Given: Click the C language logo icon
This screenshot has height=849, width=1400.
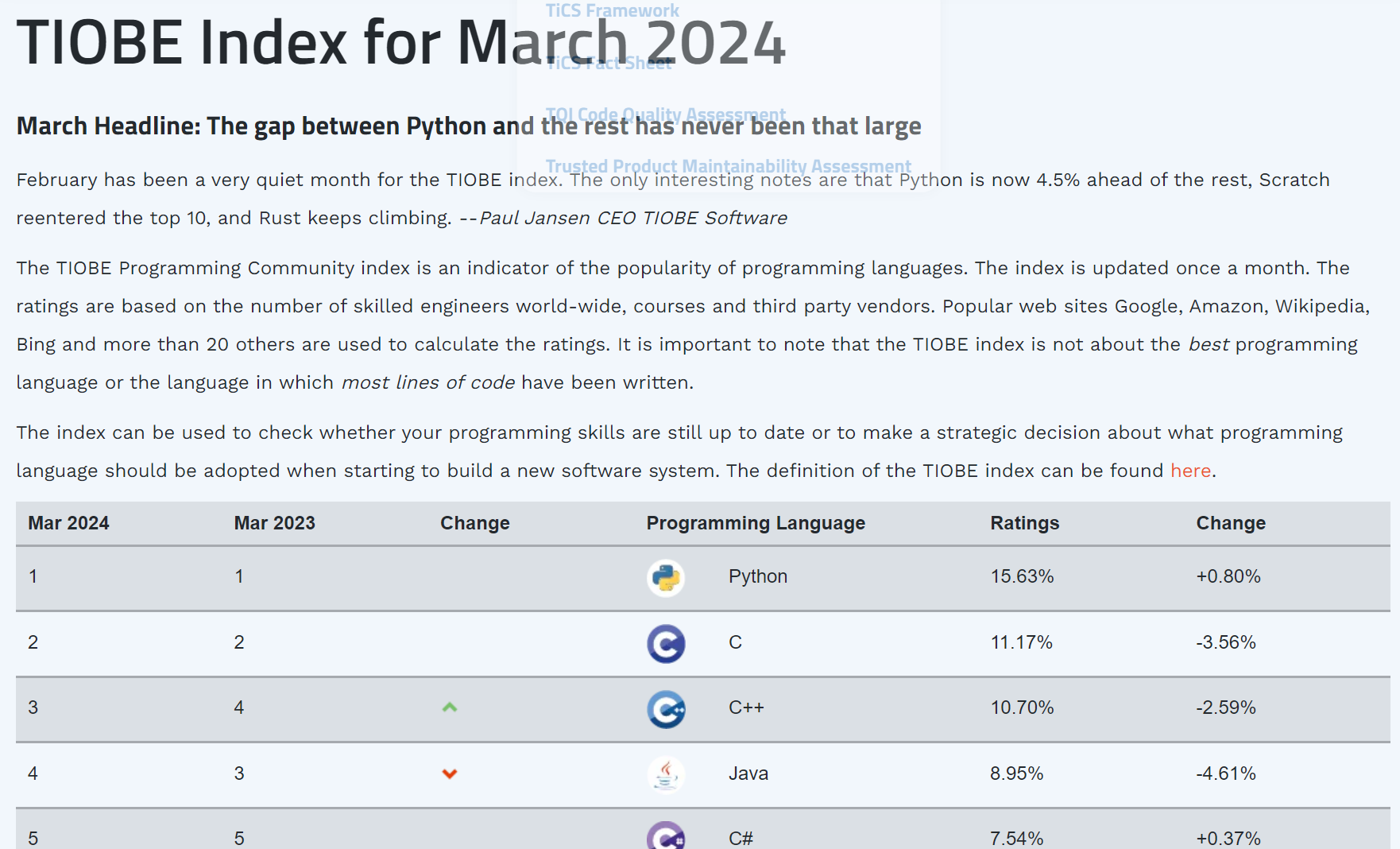Looking at the screenshot, I should [666, 643].
